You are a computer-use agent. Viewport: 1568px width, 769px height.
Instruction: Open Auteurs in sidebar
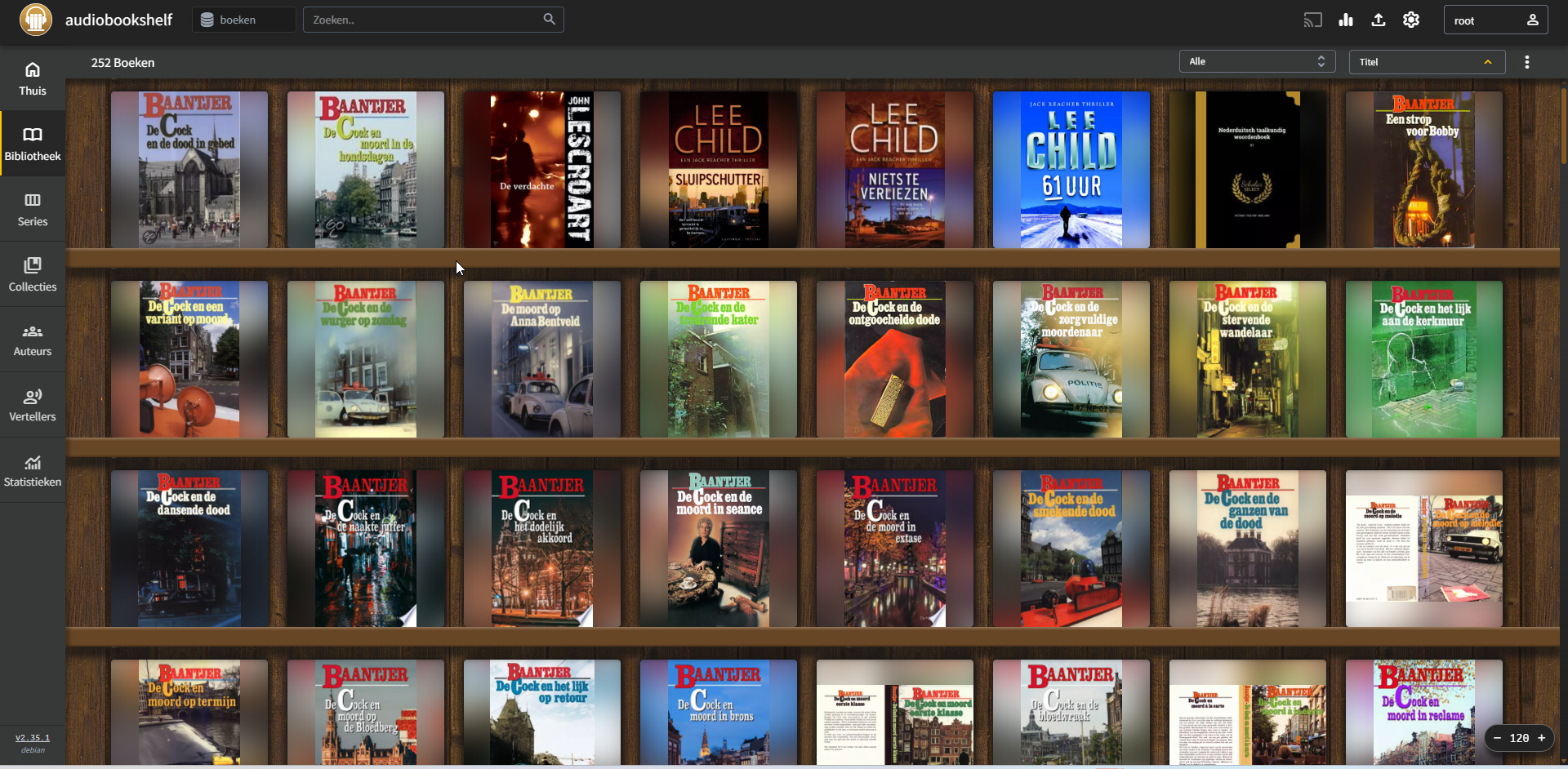point(33,340)
